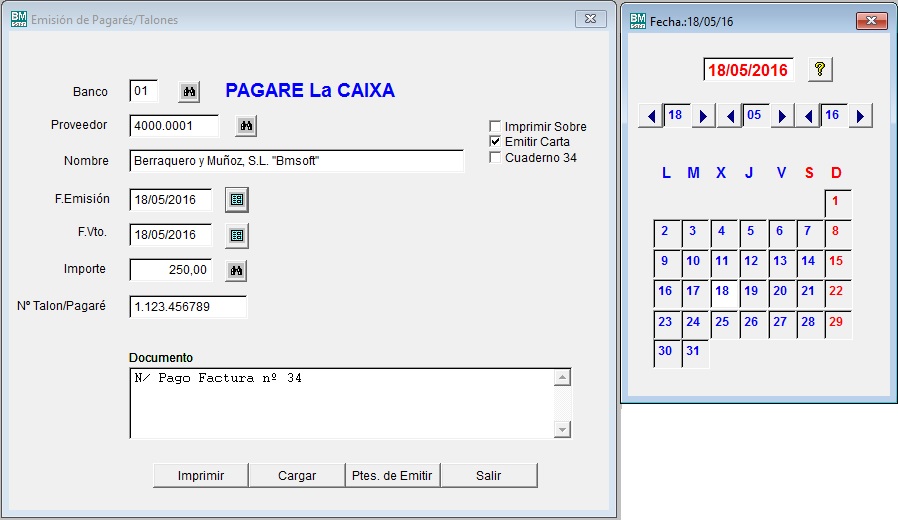This screenshot has width=898, height=520.
Task: Decrease month using left arrow before 05
Action: (x=730, y=117)
